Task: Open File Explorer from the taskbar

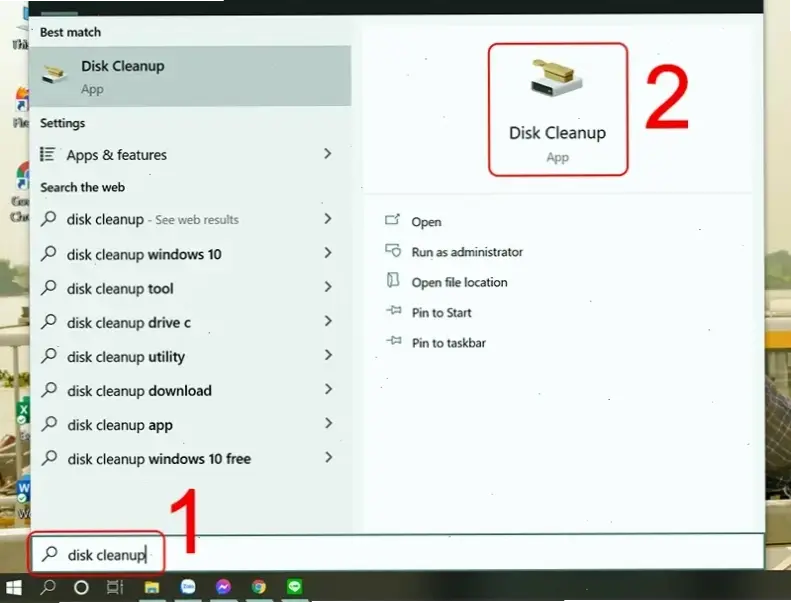Action: tap(151, 588)
